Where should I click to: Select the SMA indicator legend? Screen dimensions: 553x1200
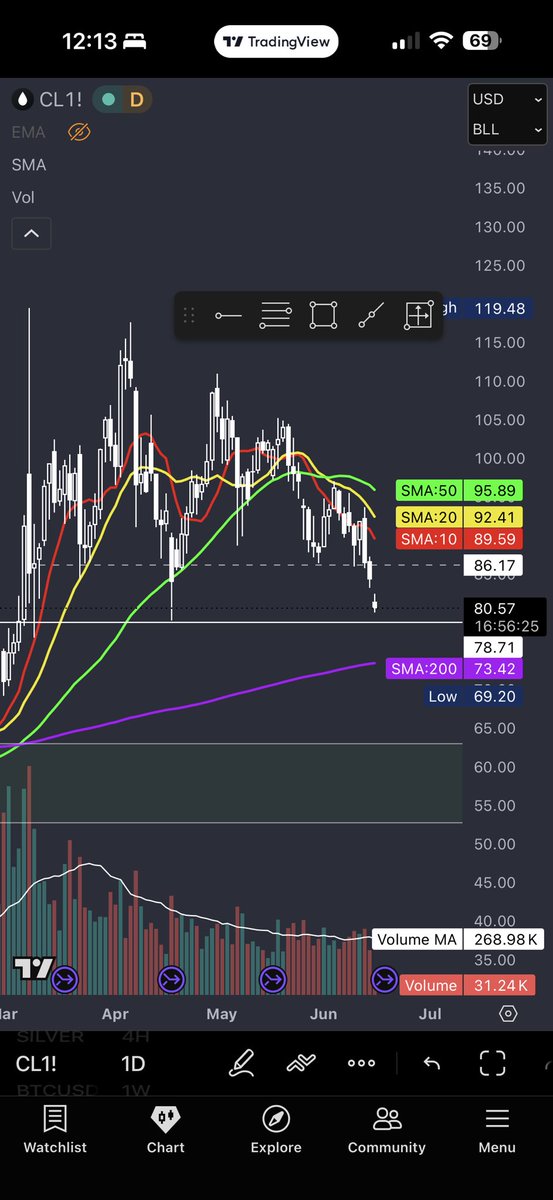pos(29,165)
